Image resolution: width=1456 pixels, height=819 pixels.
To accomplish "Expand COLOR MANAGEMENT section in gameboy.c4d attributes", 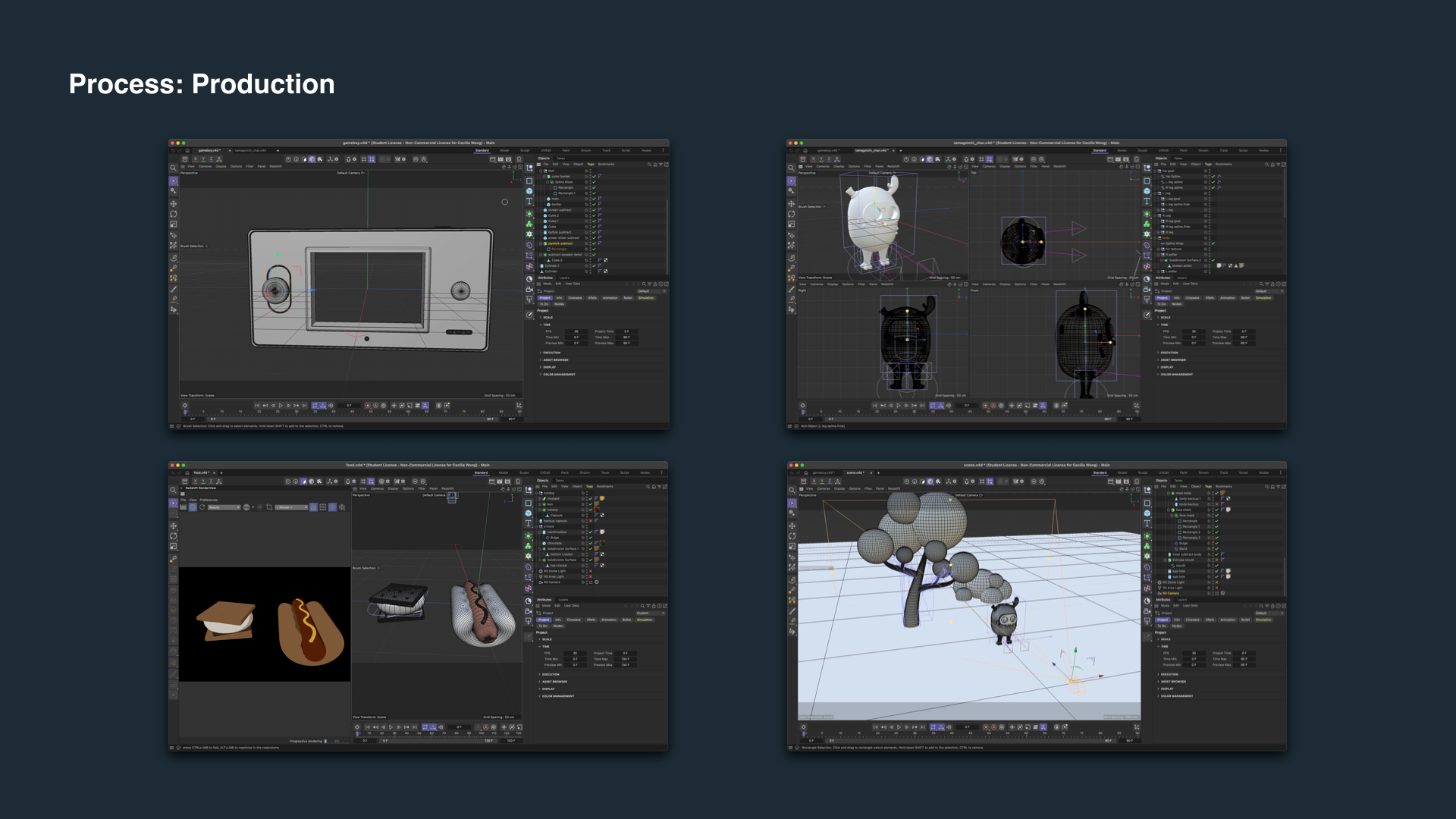I will (x=559, y=374).
